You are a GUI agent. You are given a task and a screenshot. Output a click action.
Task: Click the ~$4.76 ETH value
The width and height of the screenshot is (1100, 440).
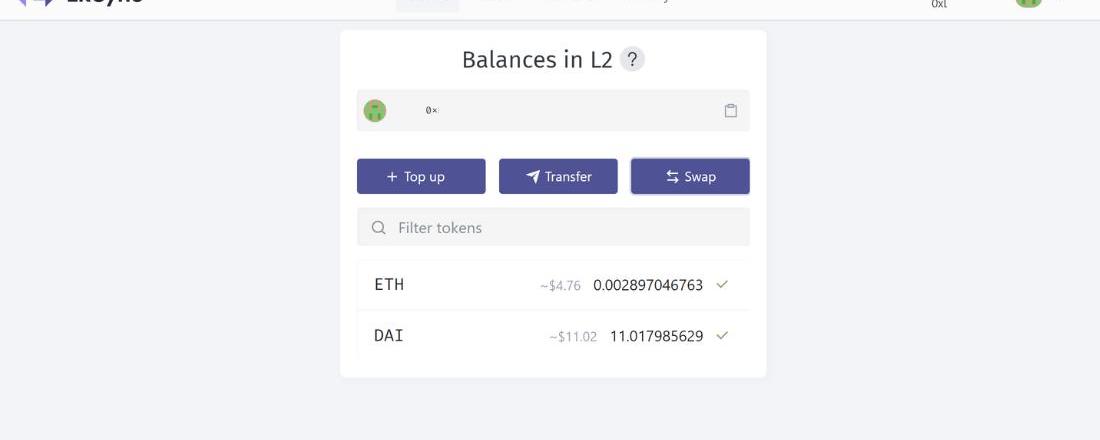pos(560,285)
